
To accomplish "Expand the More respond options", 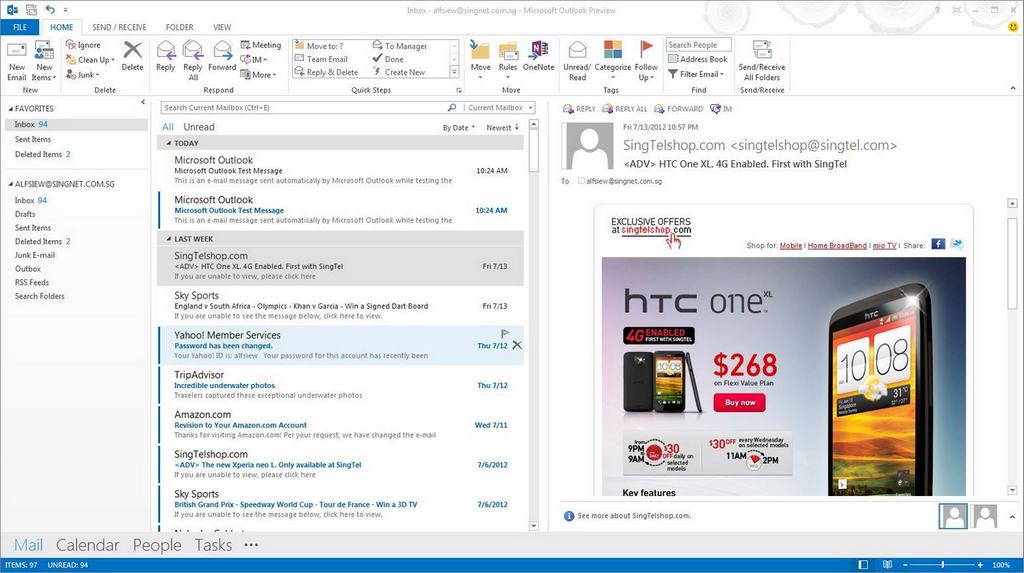I will point(259,74).
